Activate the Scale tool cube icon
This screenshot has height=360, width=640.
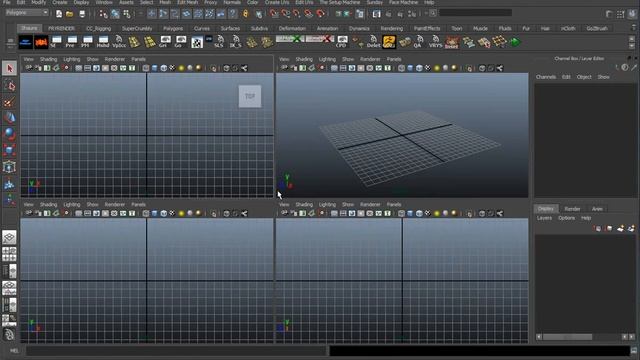(9, 150)
